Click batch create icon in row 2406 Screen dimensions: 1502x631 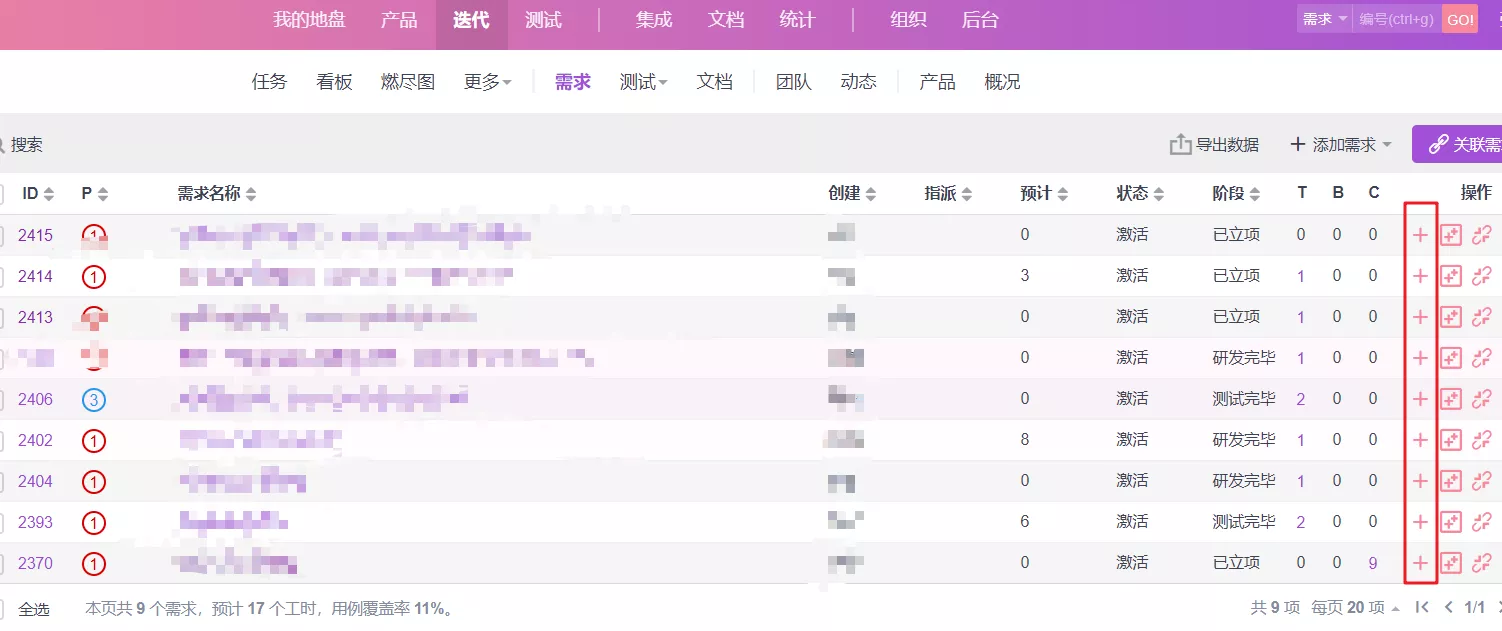[x=1451, y=399]
